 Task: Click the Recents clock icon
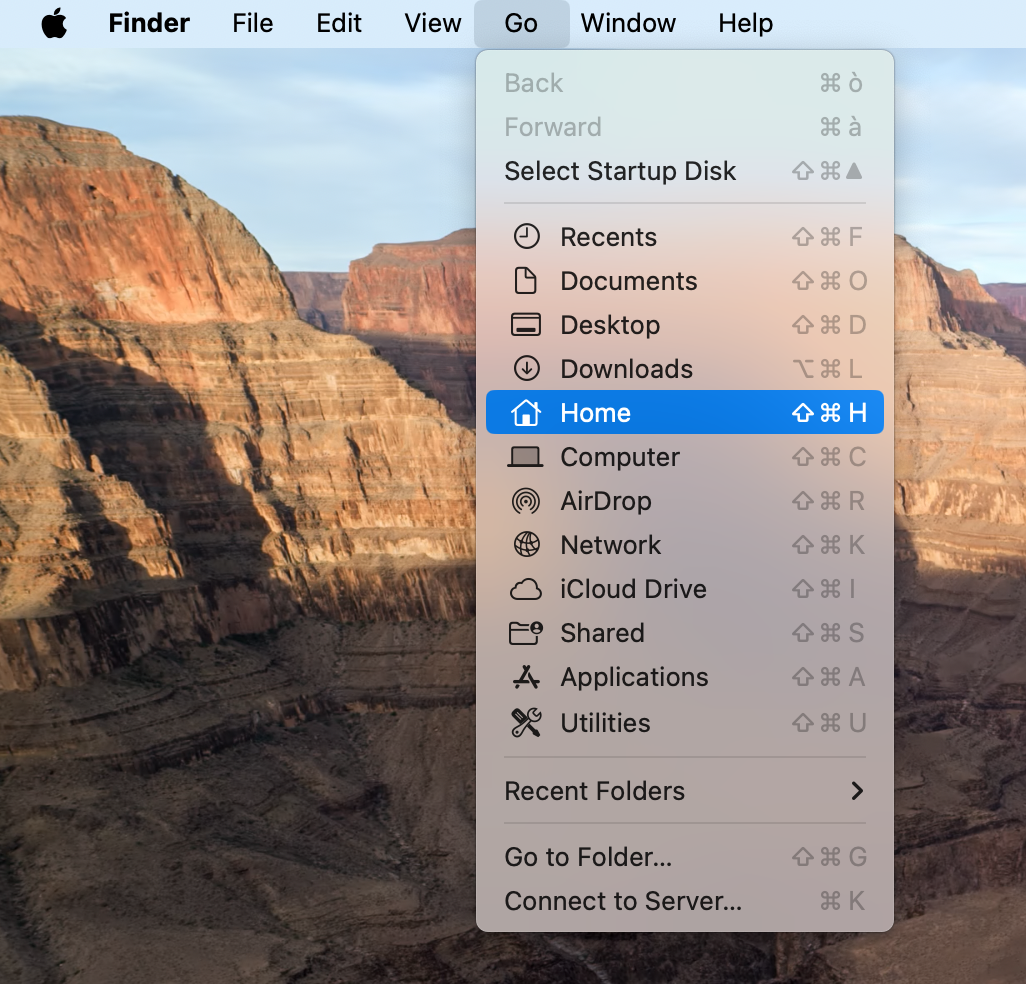pos(526,236)
